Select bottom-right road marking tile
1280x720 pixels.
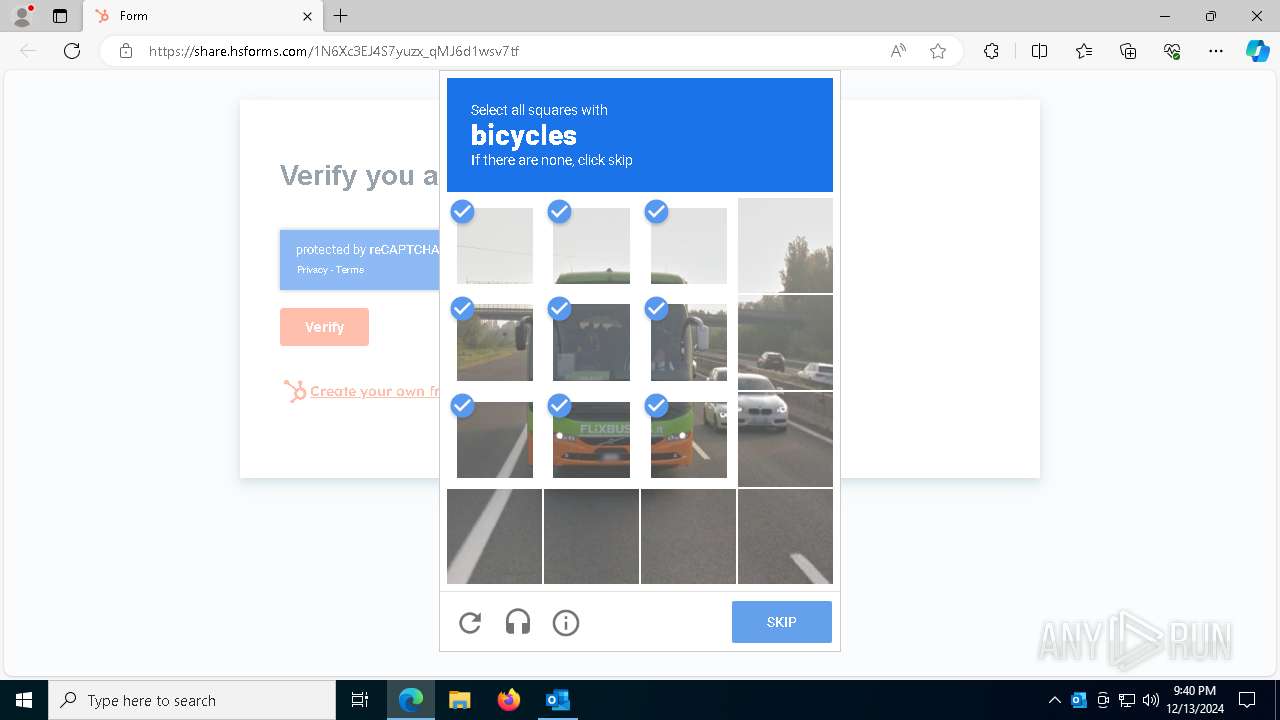point(785,536)
